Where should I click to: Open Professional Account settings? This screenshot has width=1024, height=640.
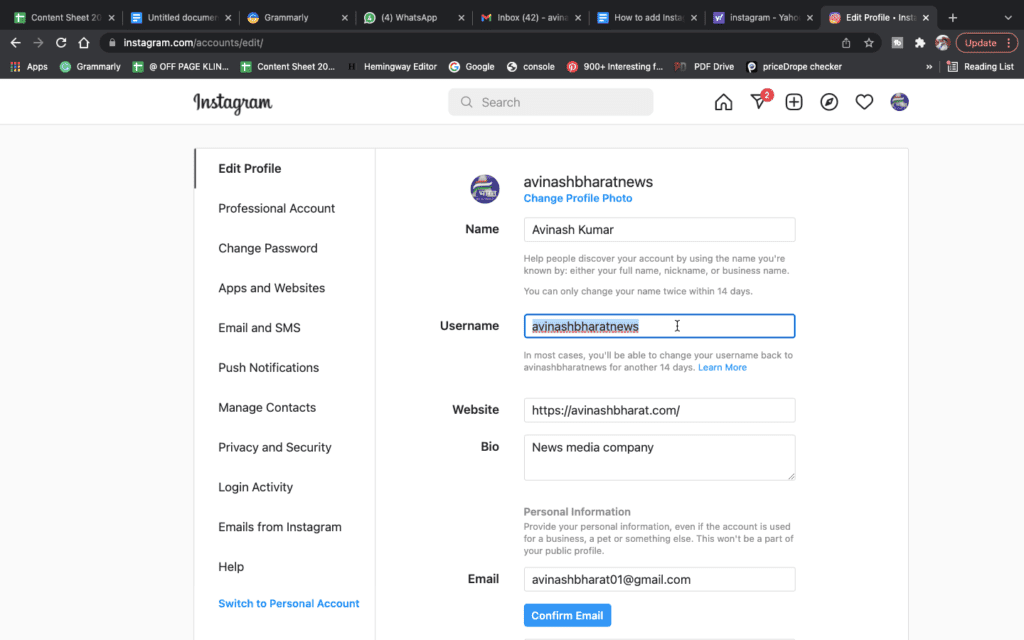(276, 208)
